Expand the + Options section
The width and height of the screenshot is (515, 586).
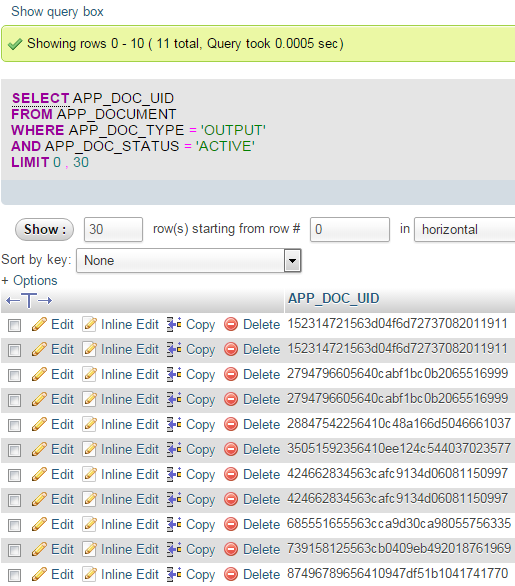pos(30,281)
